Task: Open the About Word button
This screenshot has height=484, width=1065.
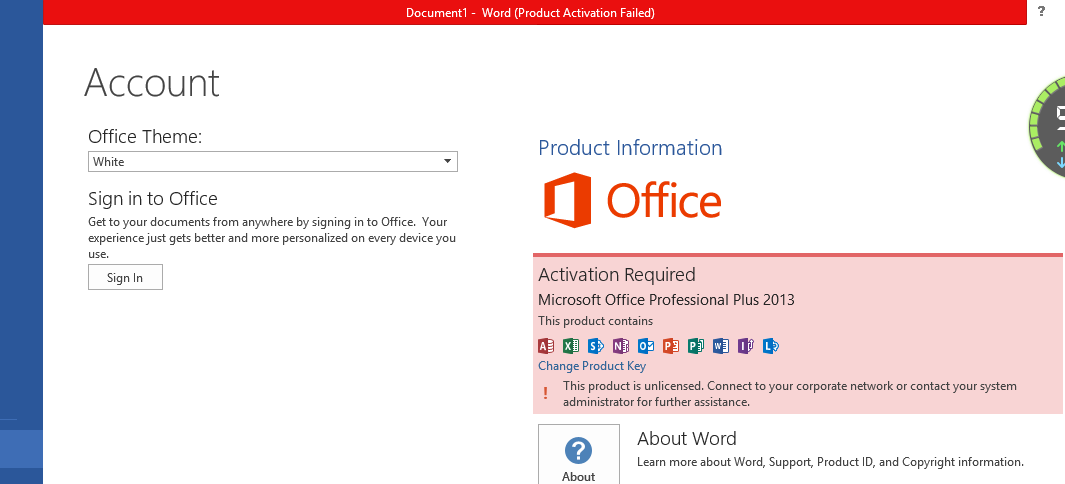Action: point(579,454)
